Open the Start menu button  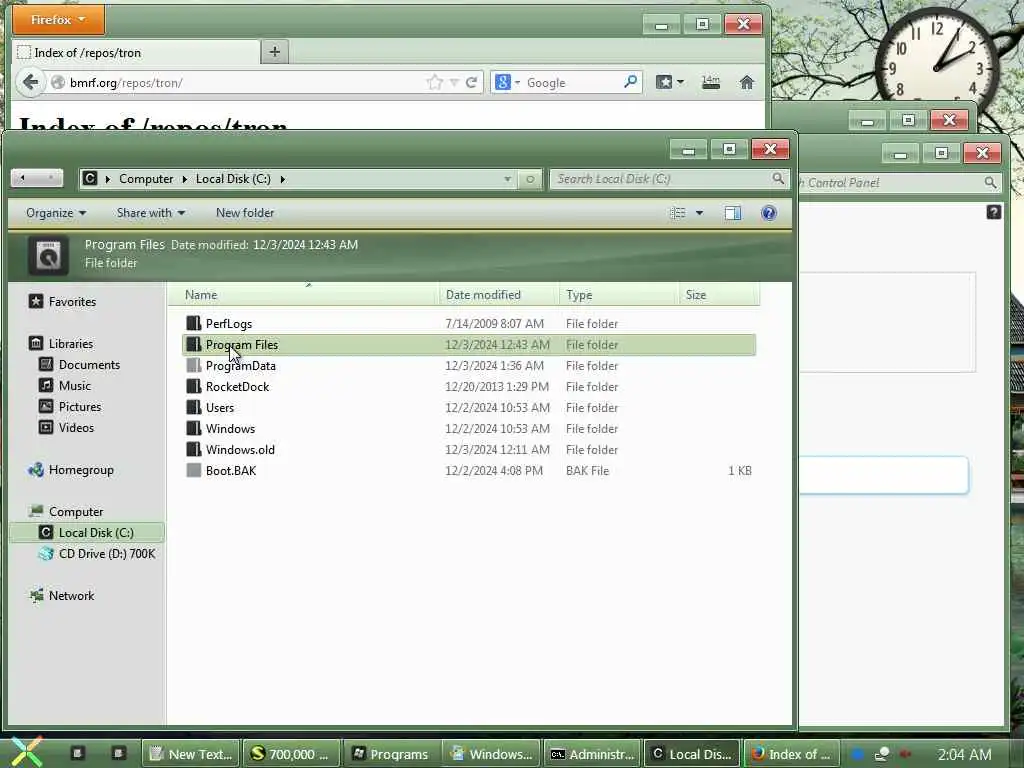(26, 752)
